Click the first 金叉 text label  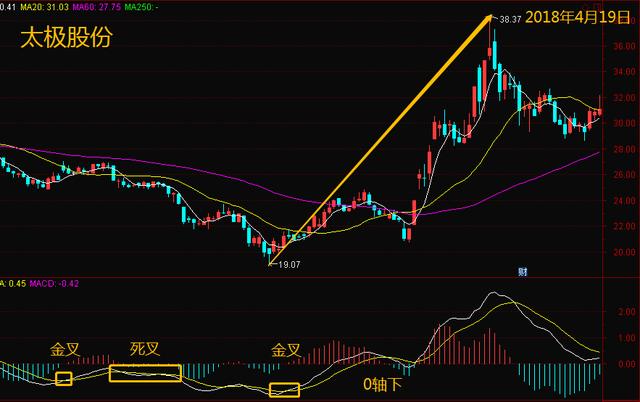(65, 351)
